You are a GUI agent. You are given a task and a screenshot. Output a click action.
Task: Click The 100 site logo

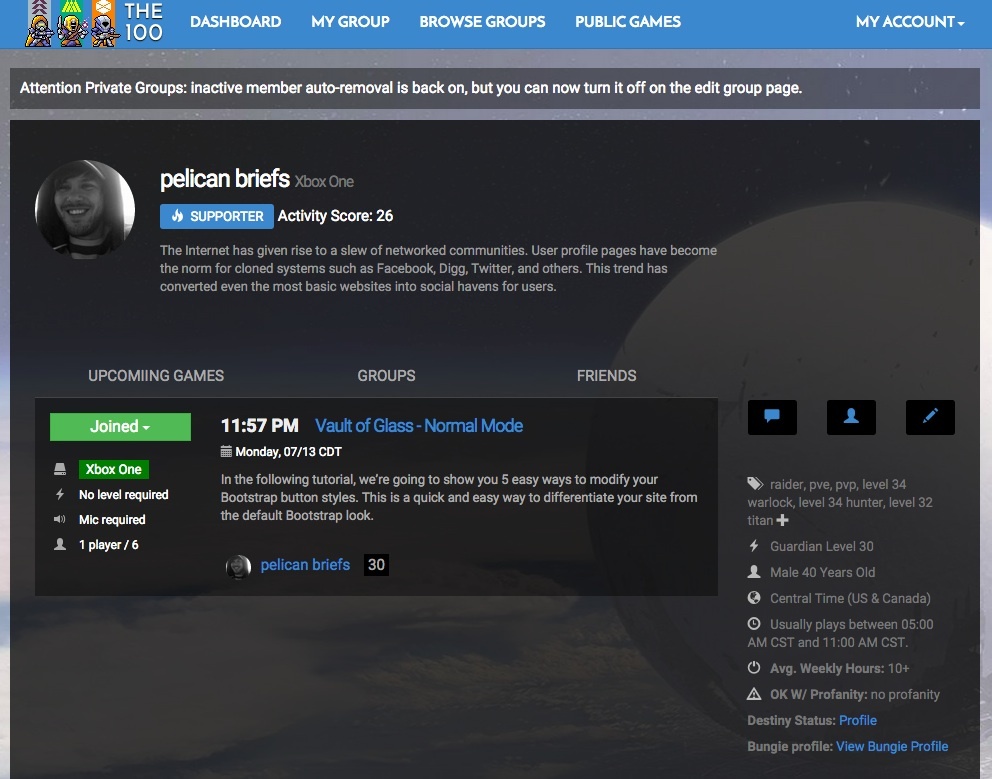point(96,23)
